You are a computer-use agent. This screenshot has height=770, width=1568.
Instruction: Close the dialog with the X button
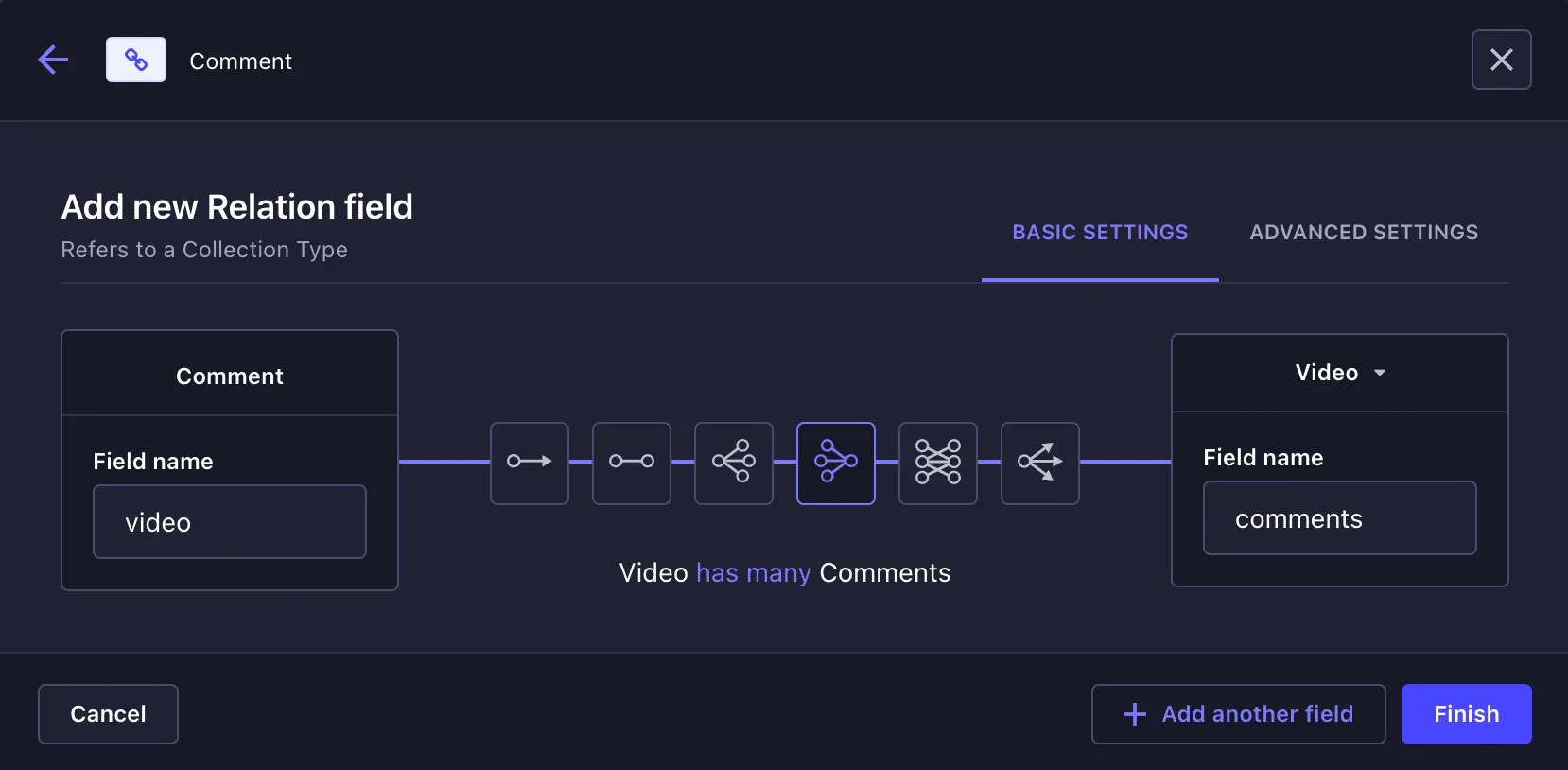[1501, 60]
